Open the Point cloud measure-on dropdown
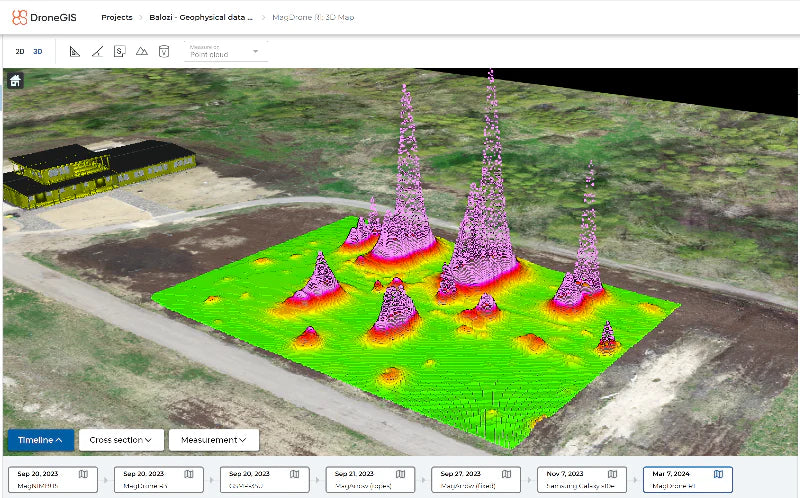 [x=224, y=52]
